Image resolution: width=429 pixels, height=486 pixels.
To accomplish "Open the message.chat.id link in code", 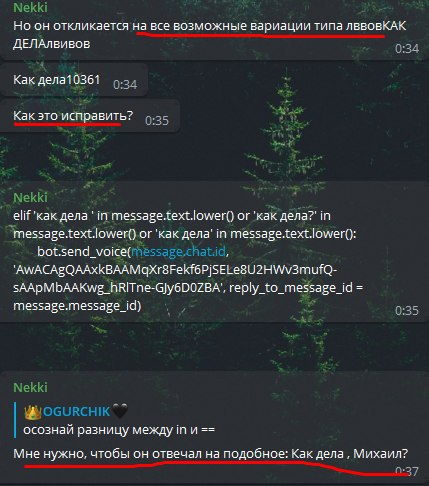I will [179, 251].
